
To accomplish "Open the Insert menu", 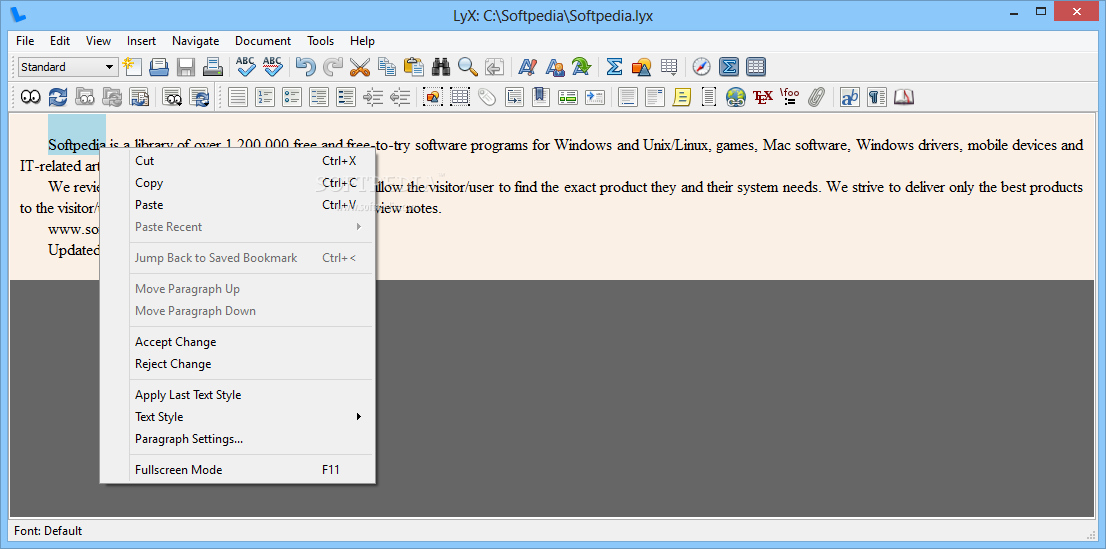I will click(141, 41).
